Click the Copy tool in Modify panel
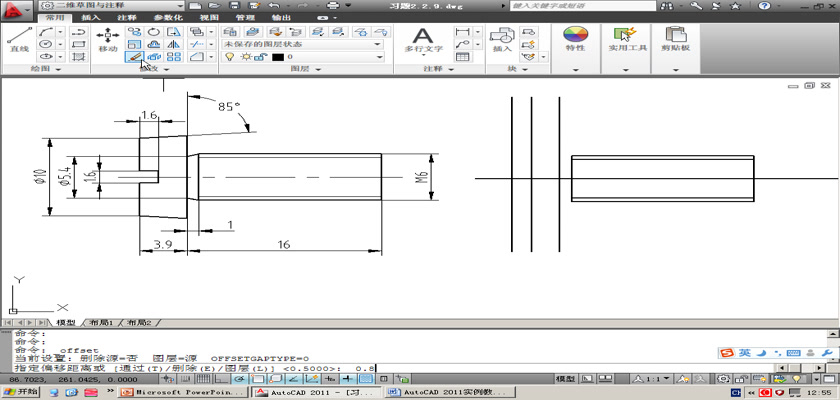The image size is (840, 400). [134, 32]
